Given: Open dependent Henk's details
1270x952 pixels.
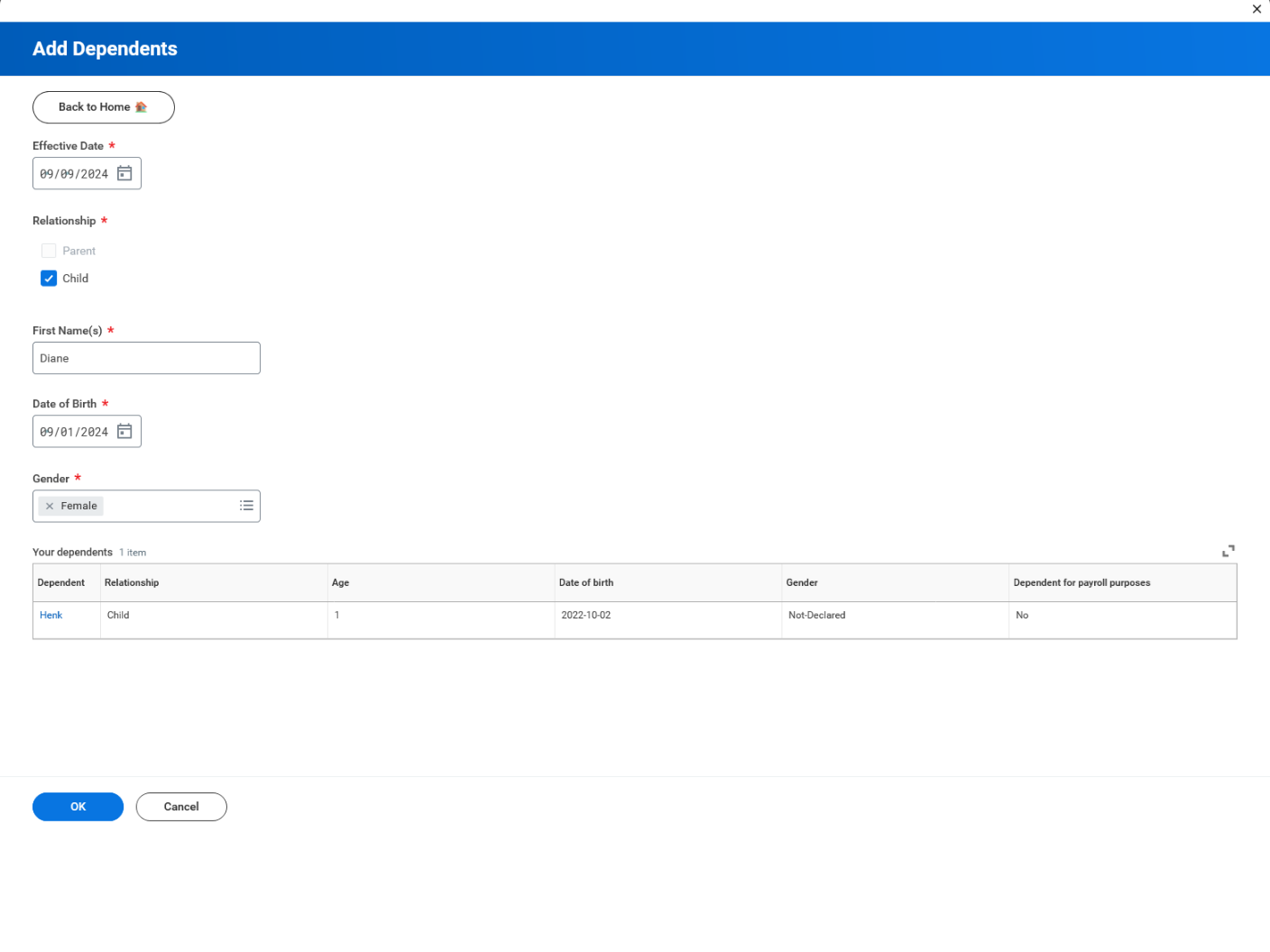Looking at the screenshot, I should 51,615.
